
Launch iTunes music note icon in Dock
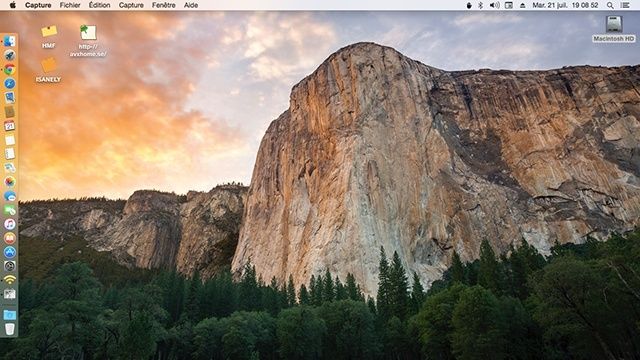tap(9, 224)
